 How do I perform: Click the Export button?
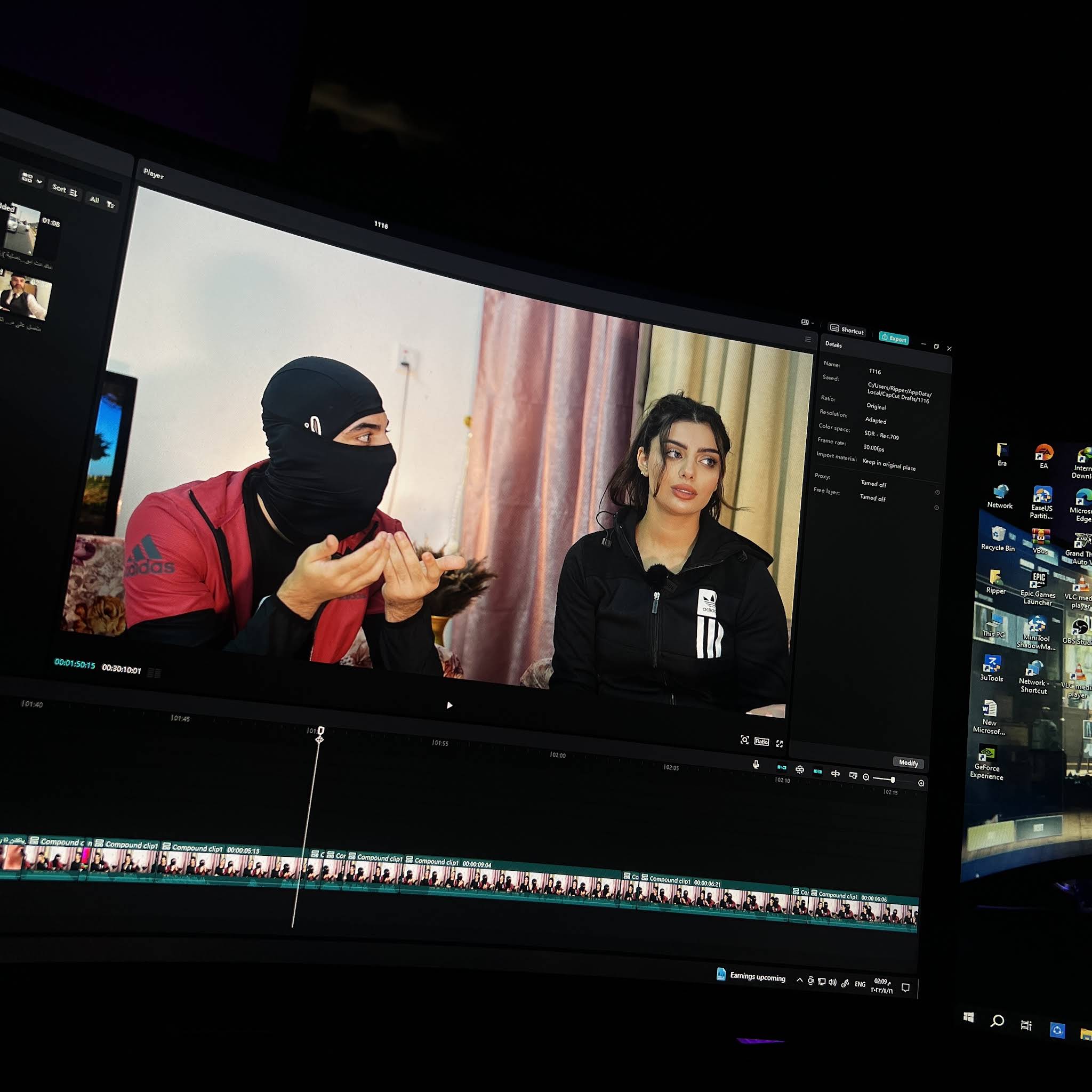(894, 338)
